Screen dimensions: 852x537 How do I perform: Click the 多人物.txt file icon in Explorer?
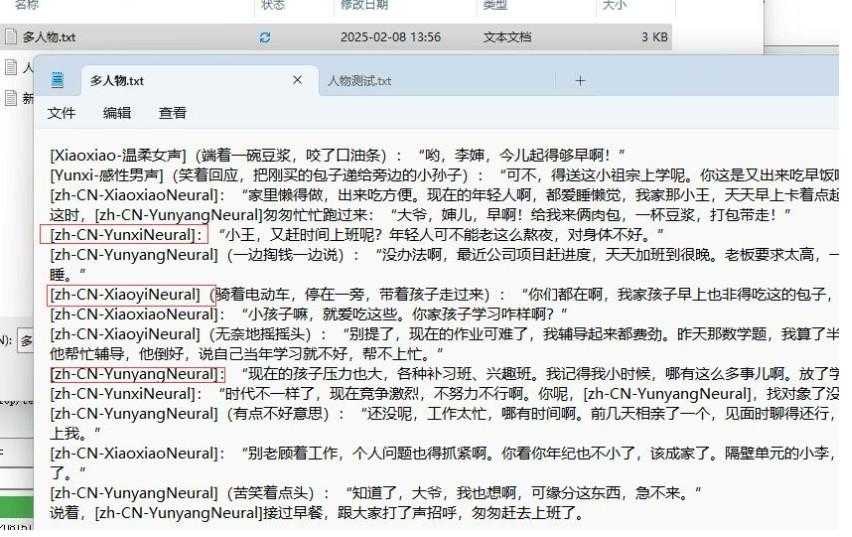click(11, 38)
